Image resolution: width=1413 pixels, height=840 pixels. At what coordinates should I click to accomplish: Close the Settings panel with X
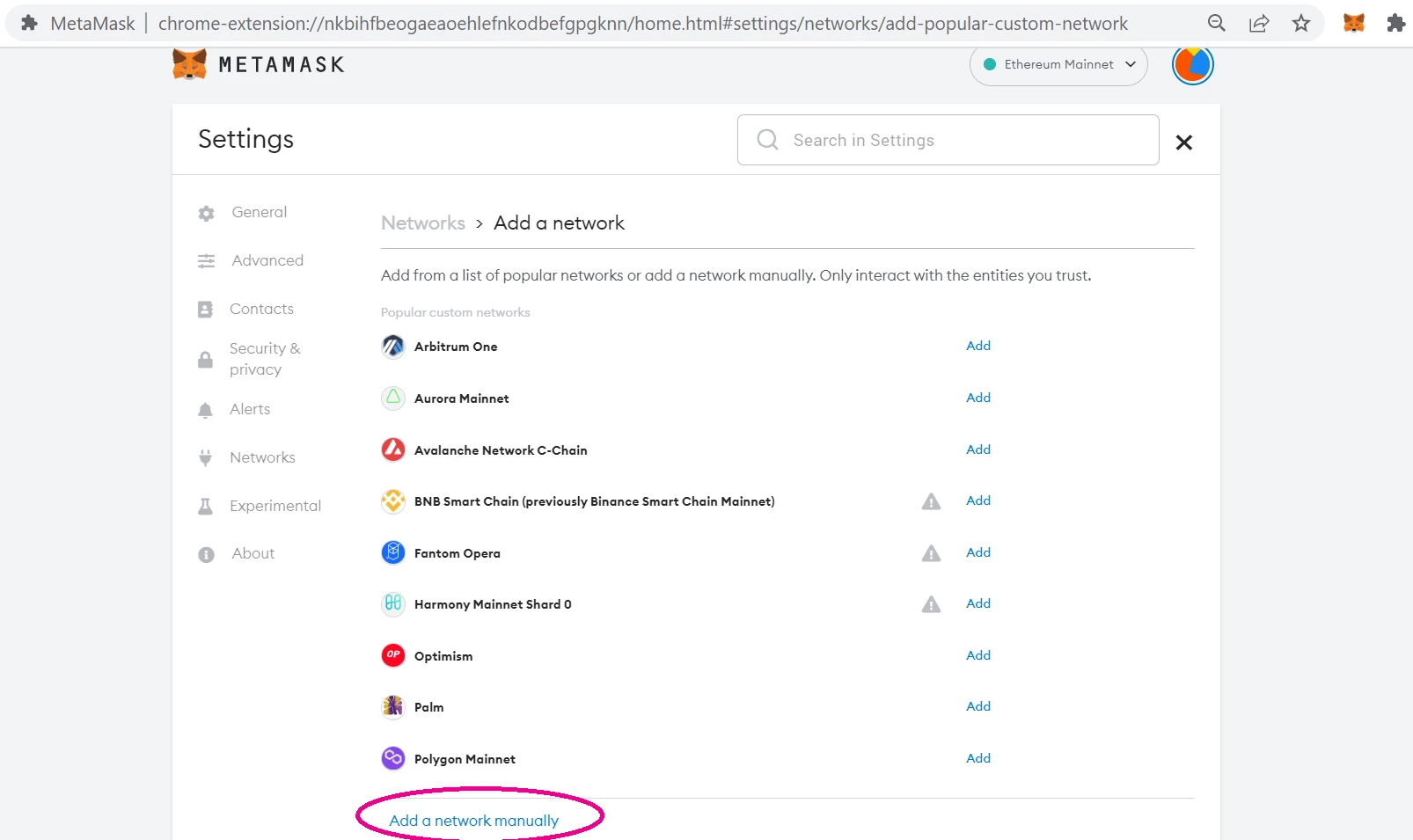[x=1183, y=142]
